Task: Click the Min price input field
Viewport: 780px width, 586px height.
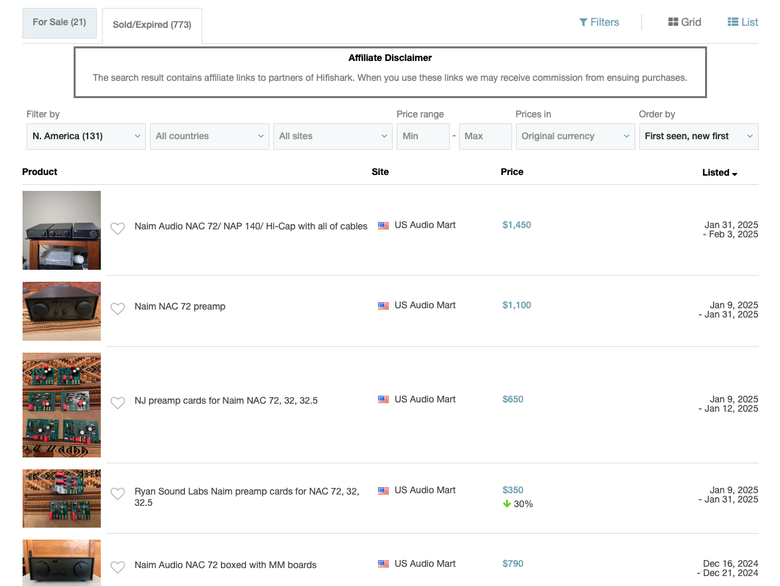Action: [423, 136]
